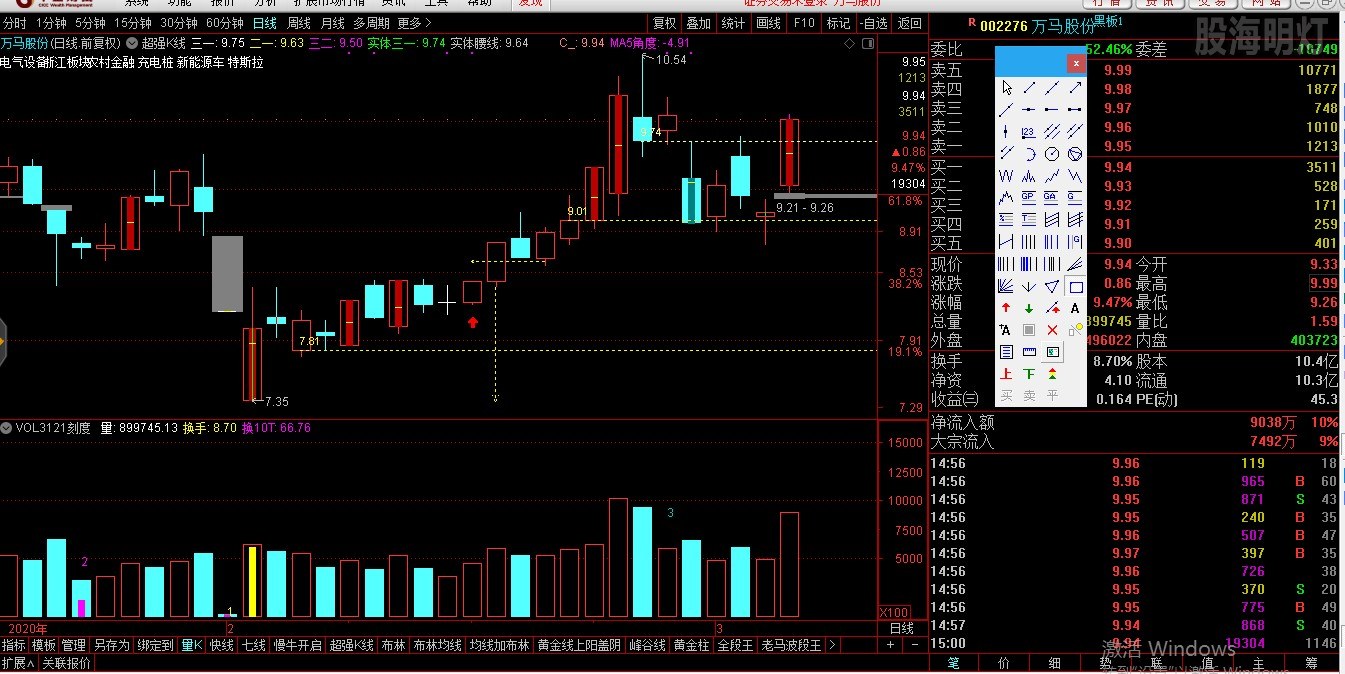Image resolution: width=1345 pixels, height=674 pixels.
Task: Select the fan lines drawing tool
Action: click(x=1006, y=286)
